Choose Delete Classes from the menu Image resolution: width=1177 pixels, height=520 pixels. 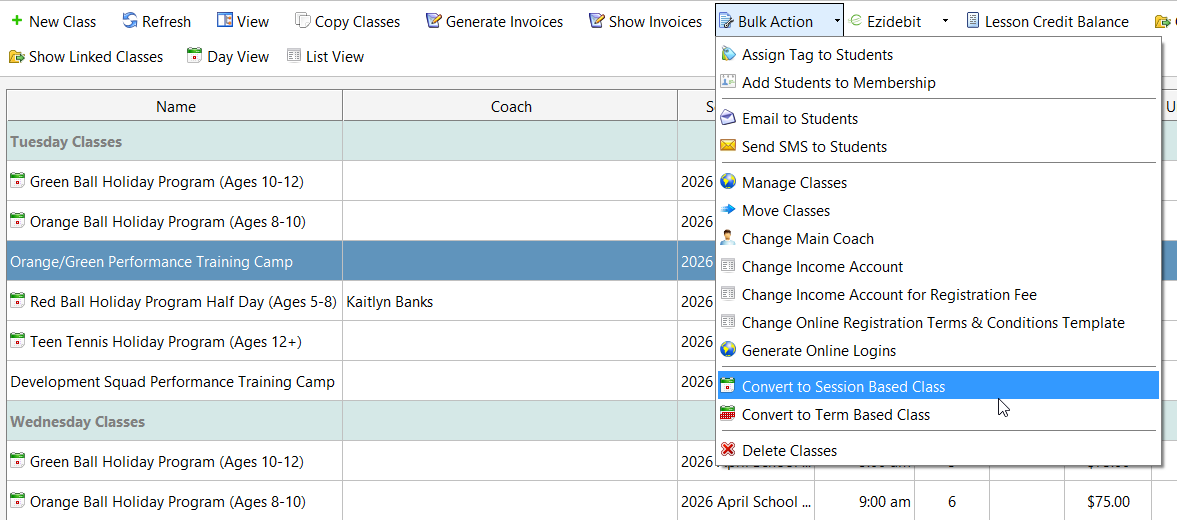point(789,451)
